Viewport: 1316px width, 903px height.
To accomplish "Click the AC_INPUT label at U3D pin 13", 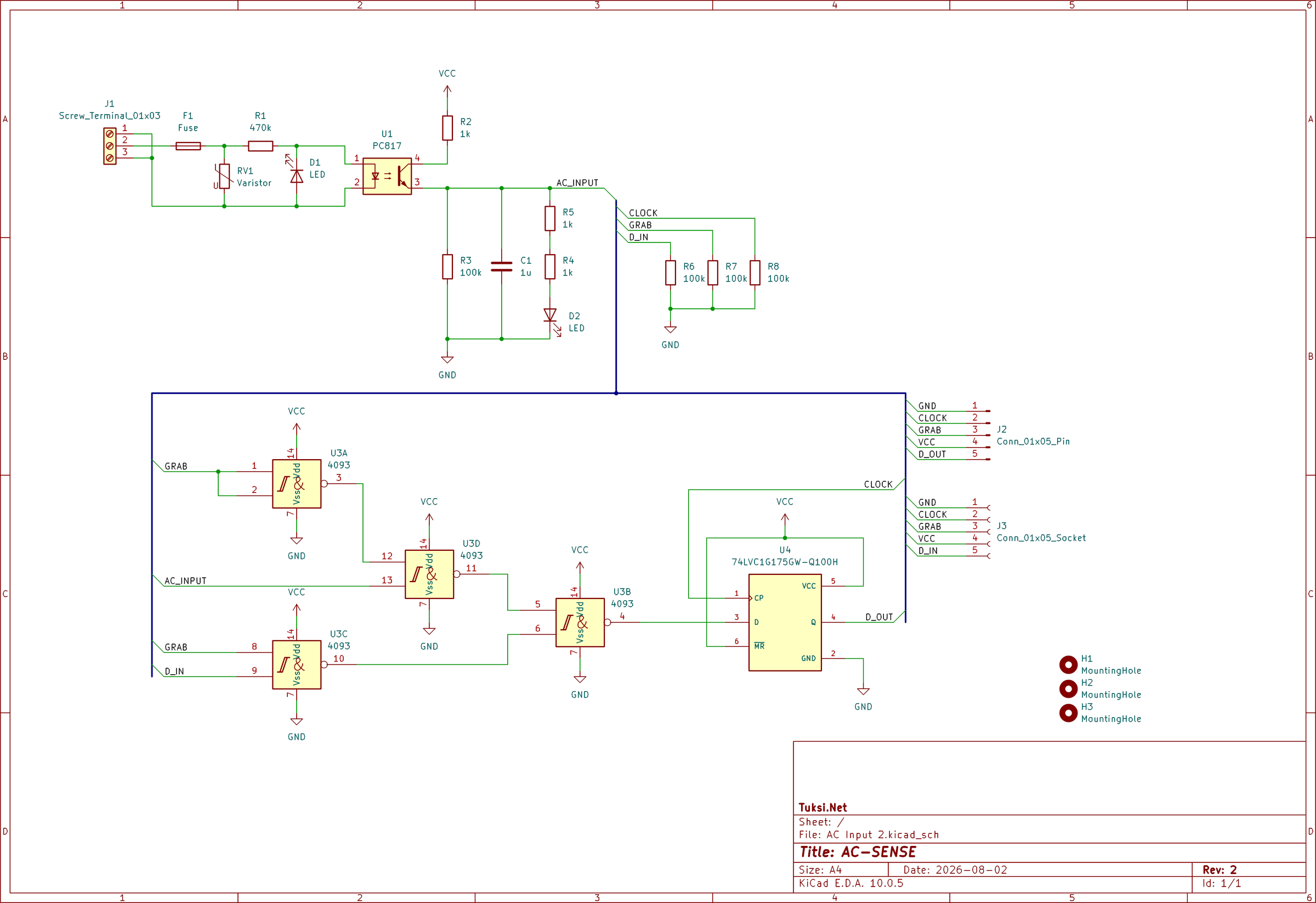I will pyautogui.click(x=185, y=580).
